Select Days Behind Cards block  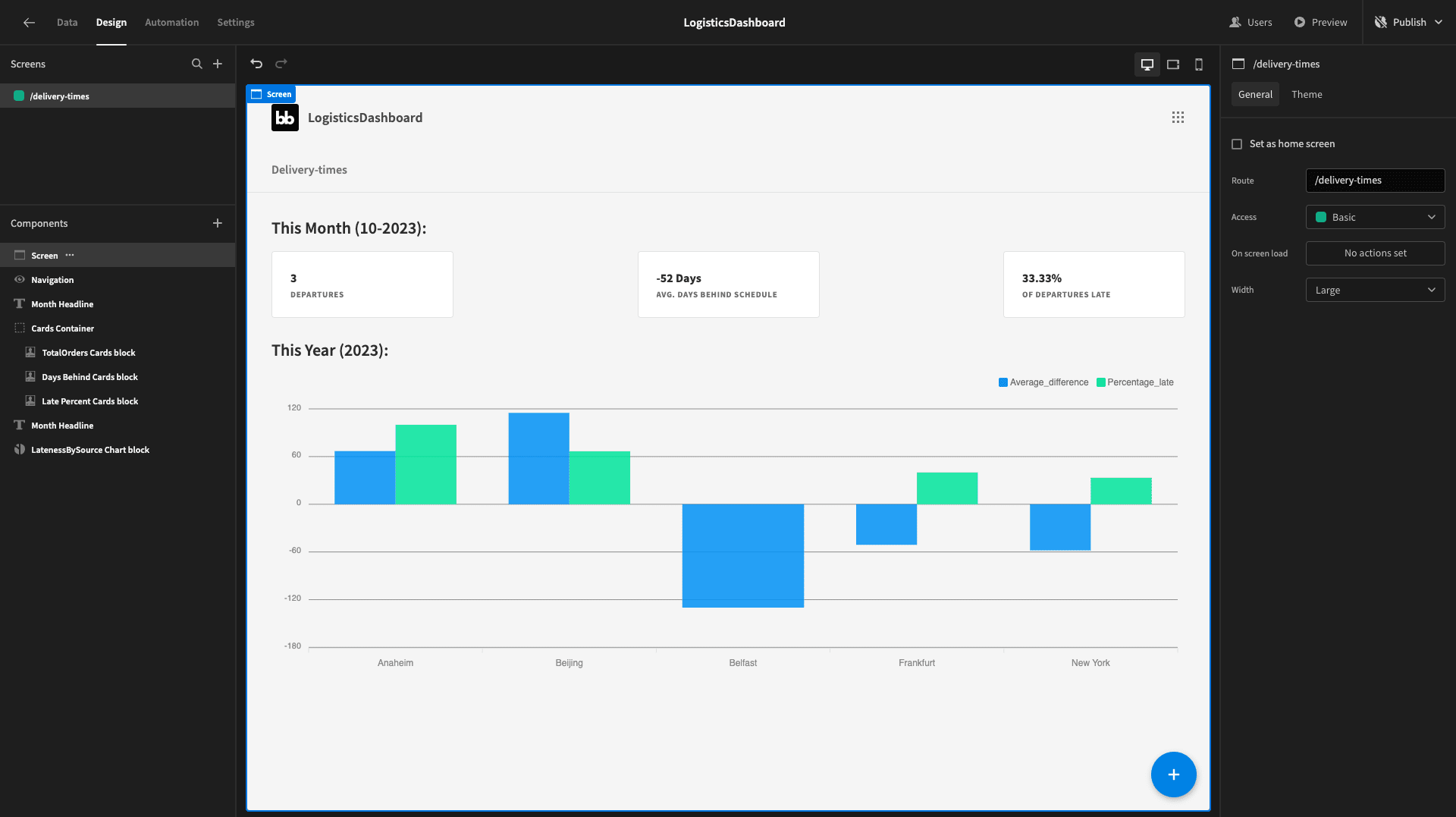(x=118, y=377)
